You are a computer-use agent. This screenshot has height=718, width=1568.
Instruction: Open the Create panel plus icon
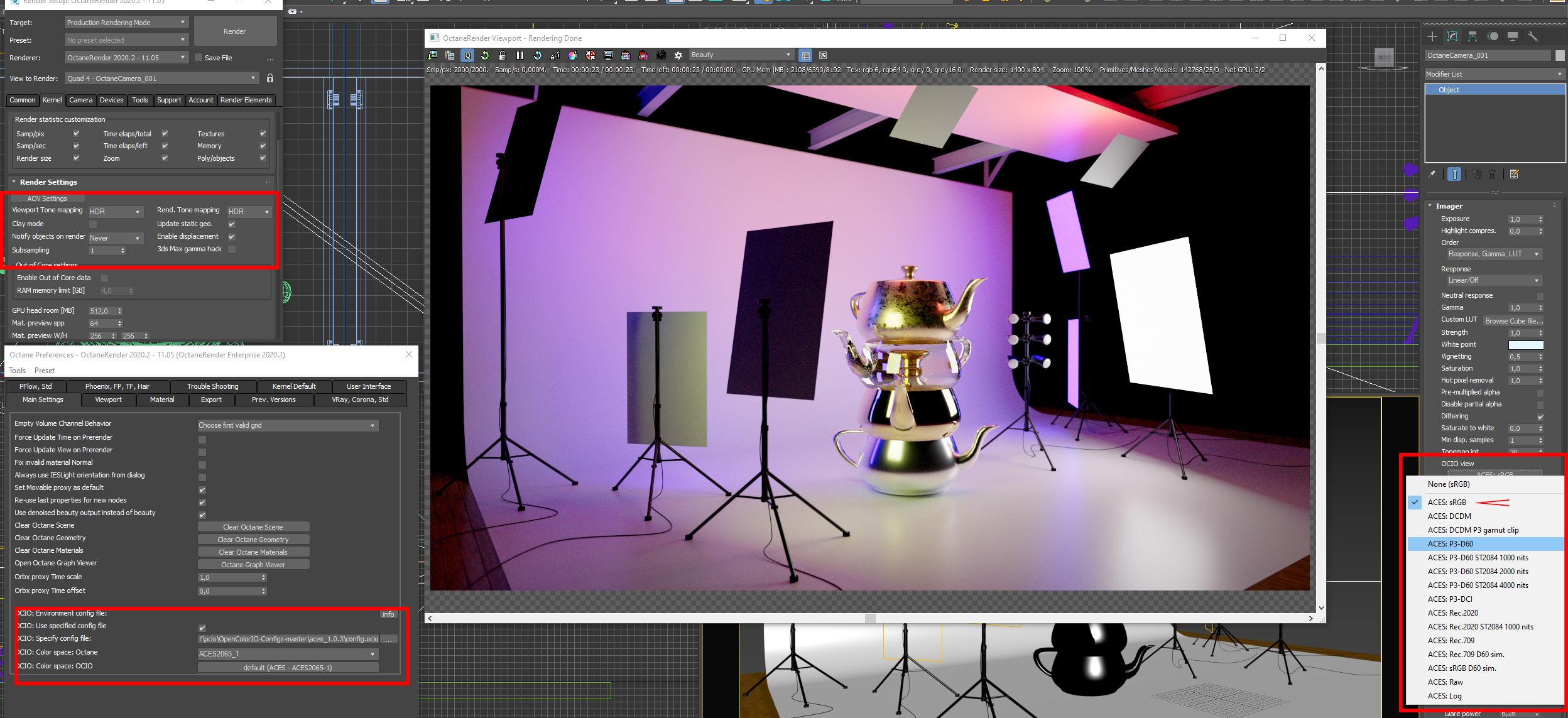click(x=1432, y=36)
